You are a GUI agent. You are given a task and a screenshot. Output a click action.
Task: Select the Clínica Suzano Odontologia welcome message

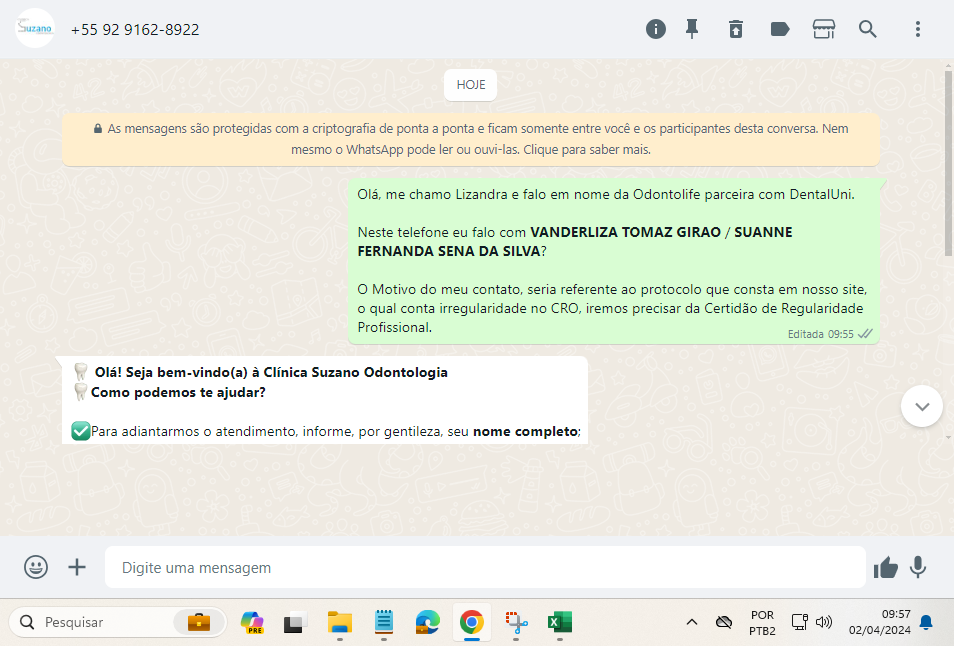(324, 400)
